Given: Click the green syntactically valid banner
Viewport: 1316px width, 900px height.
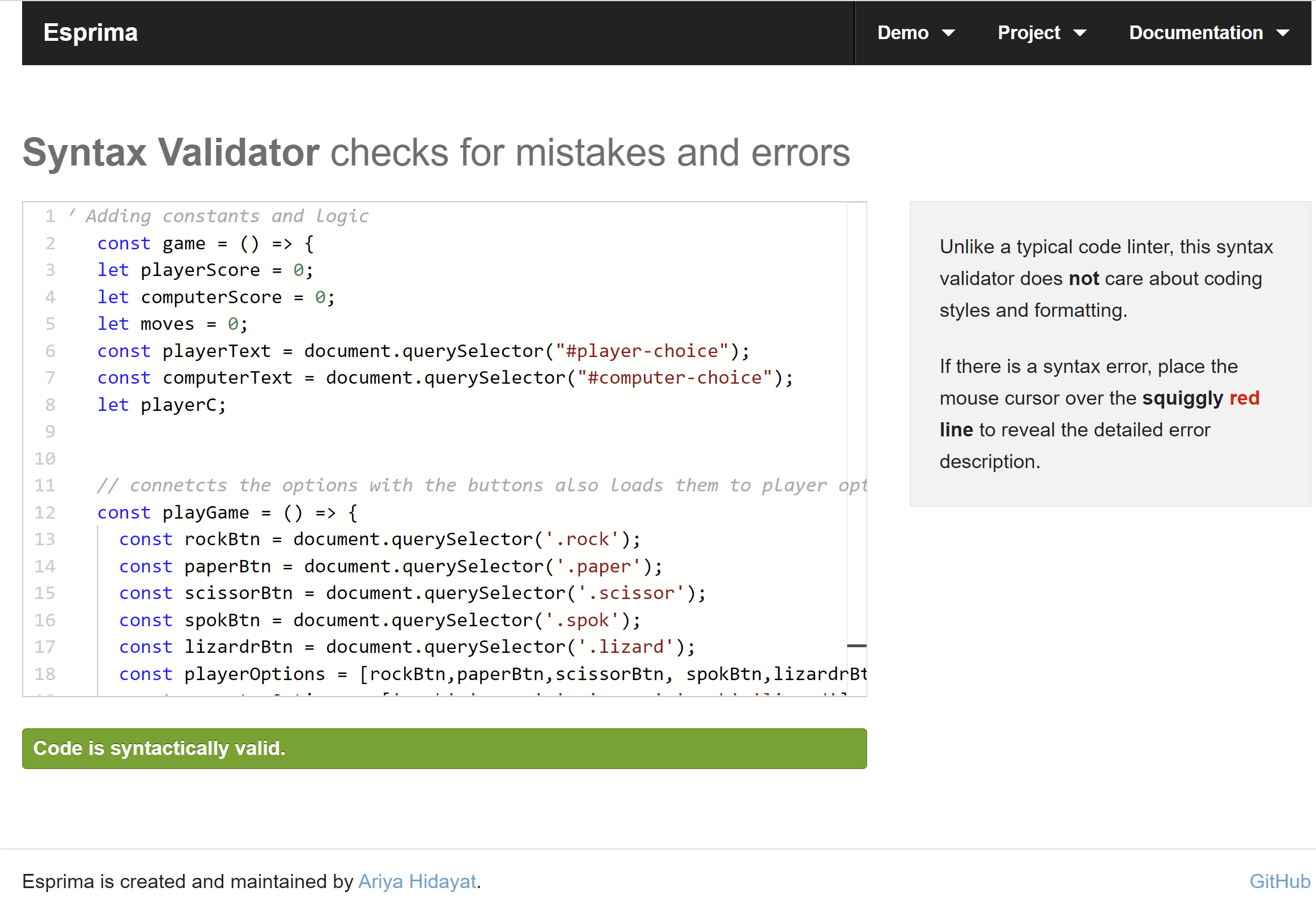Looking at the screenshot, I should pos(444,748).
